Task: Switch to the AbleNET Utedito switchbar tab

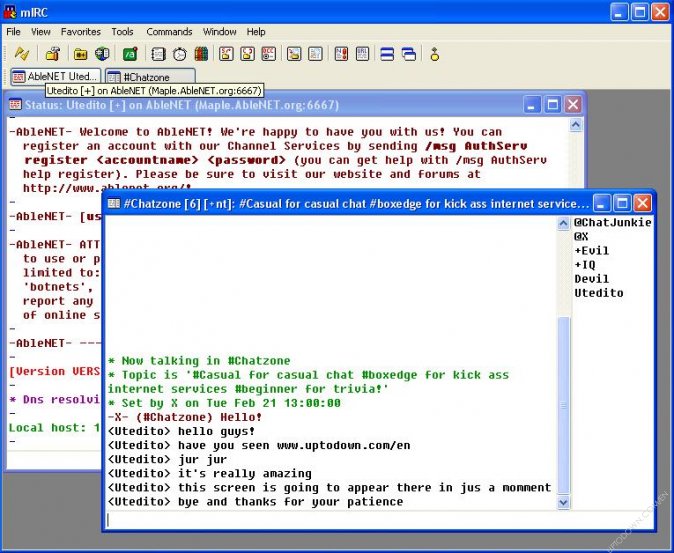Action: pyautogui.click(x=55, y=76)
